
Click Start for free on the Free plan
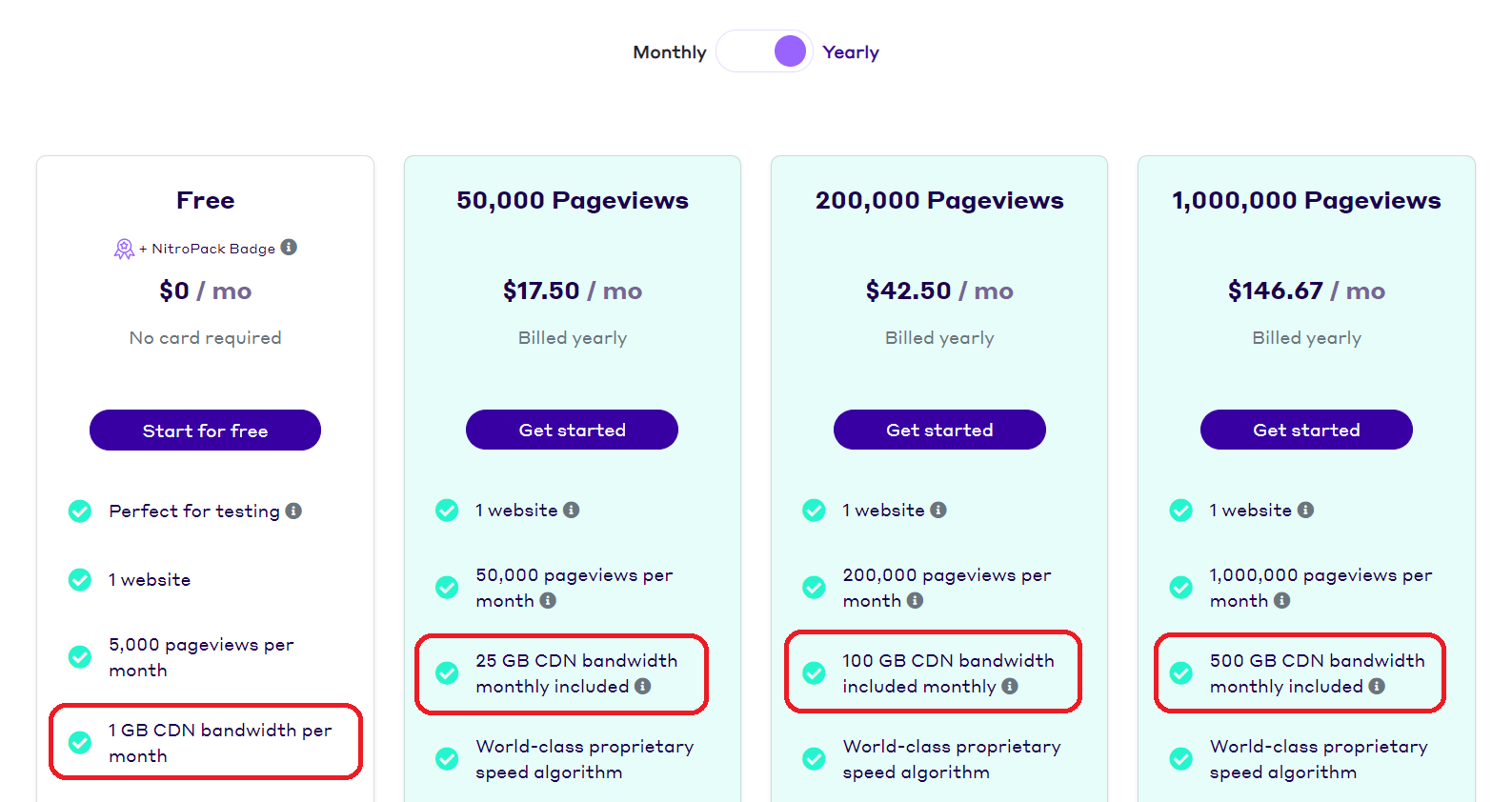click(x=205, y=430)
